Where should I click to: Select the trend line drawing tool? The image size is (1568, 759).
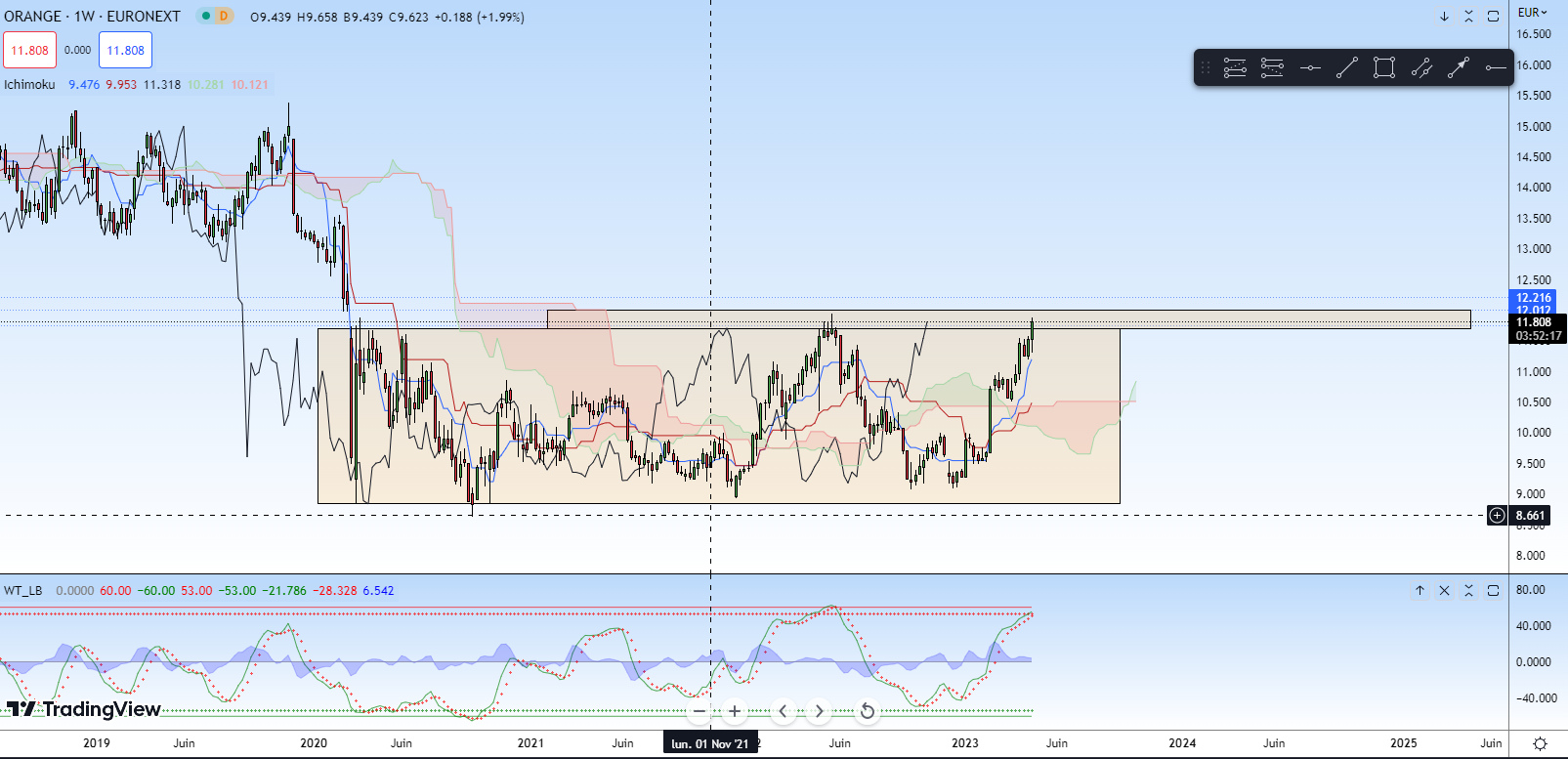click(1347, 67)
